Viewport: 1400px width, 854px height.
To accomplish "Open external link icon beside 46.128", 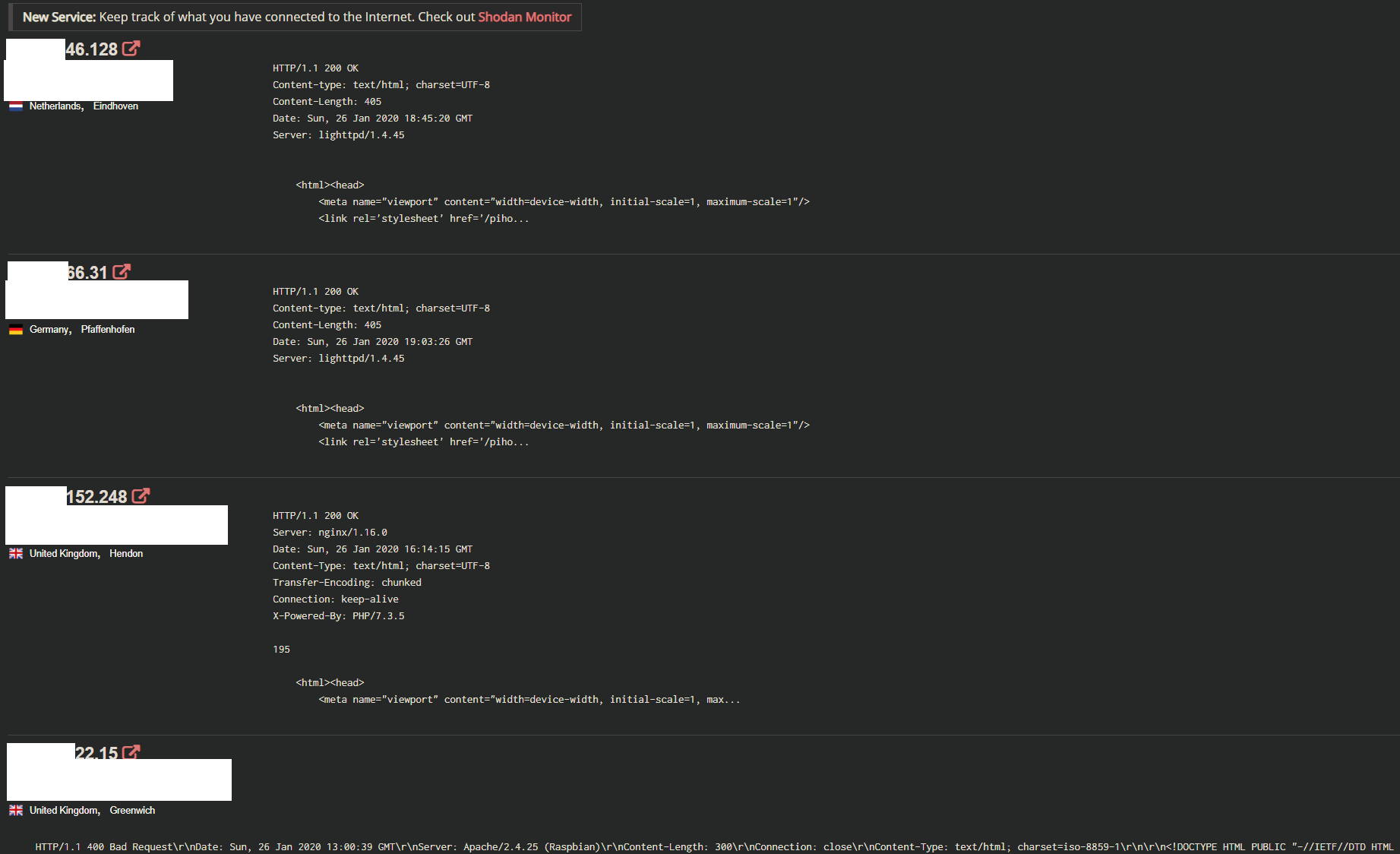I will point(131,49).
